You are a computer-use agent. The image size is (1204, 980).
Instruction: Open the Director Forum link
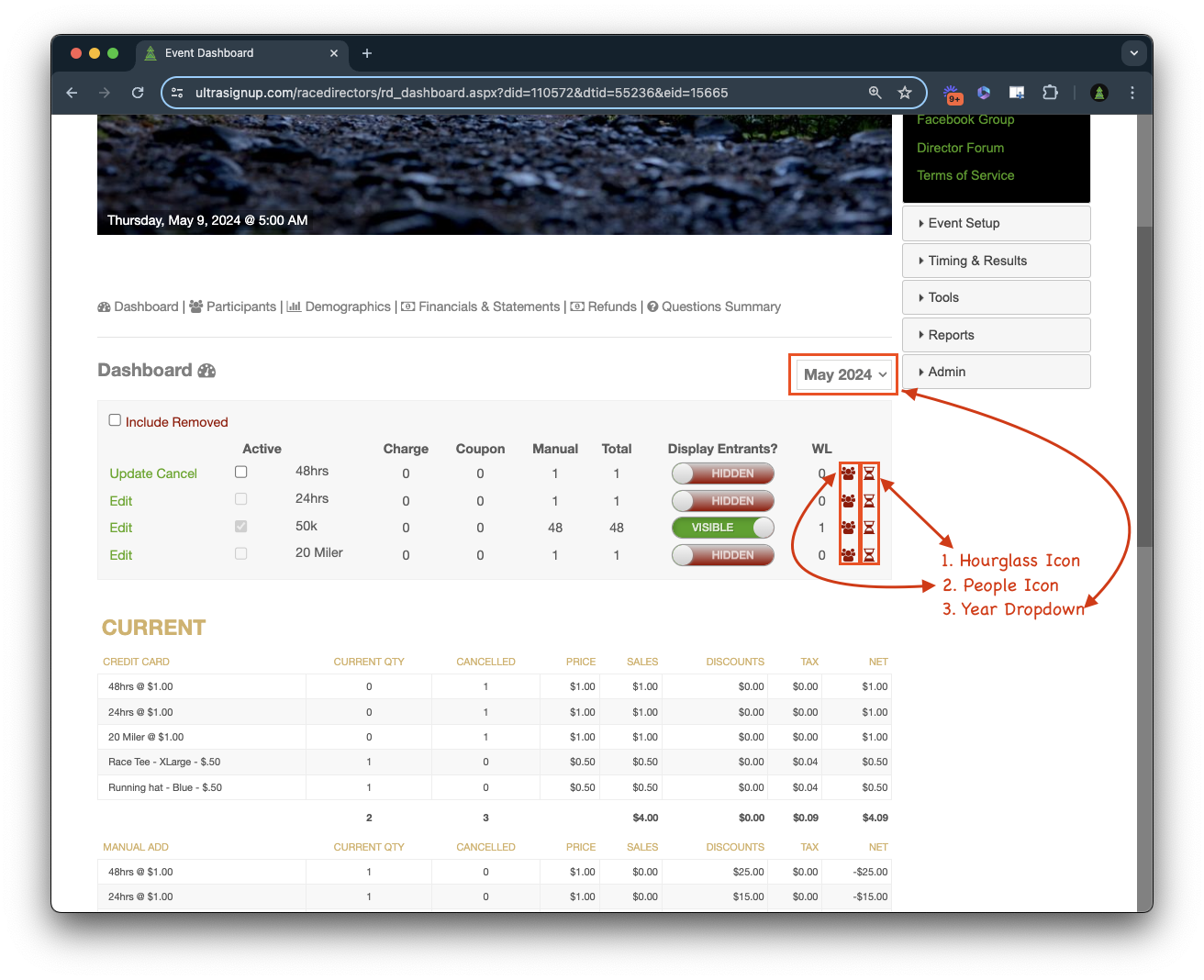(960, 148)
